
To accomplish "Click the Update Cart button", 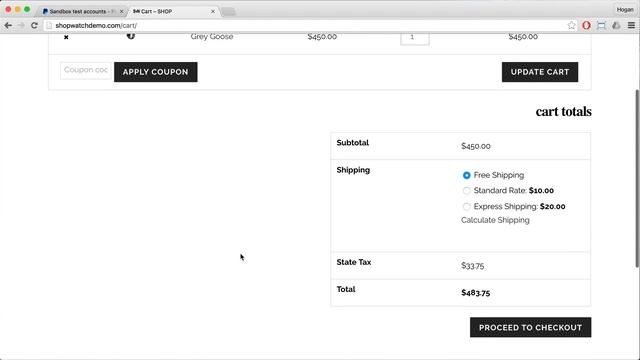I will pyautogui.click(x=540, y=72).
